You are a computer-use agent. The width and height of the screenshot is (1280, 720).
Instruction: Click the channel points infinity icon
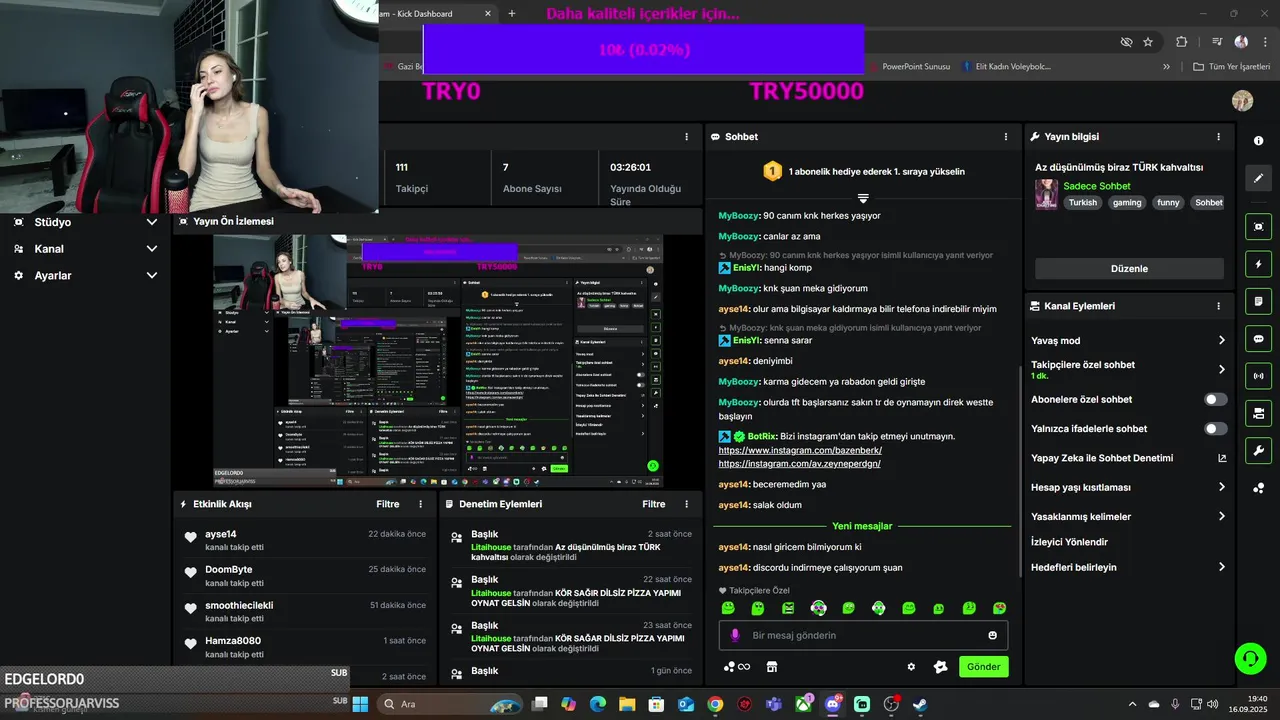click(x=737, y=667)
